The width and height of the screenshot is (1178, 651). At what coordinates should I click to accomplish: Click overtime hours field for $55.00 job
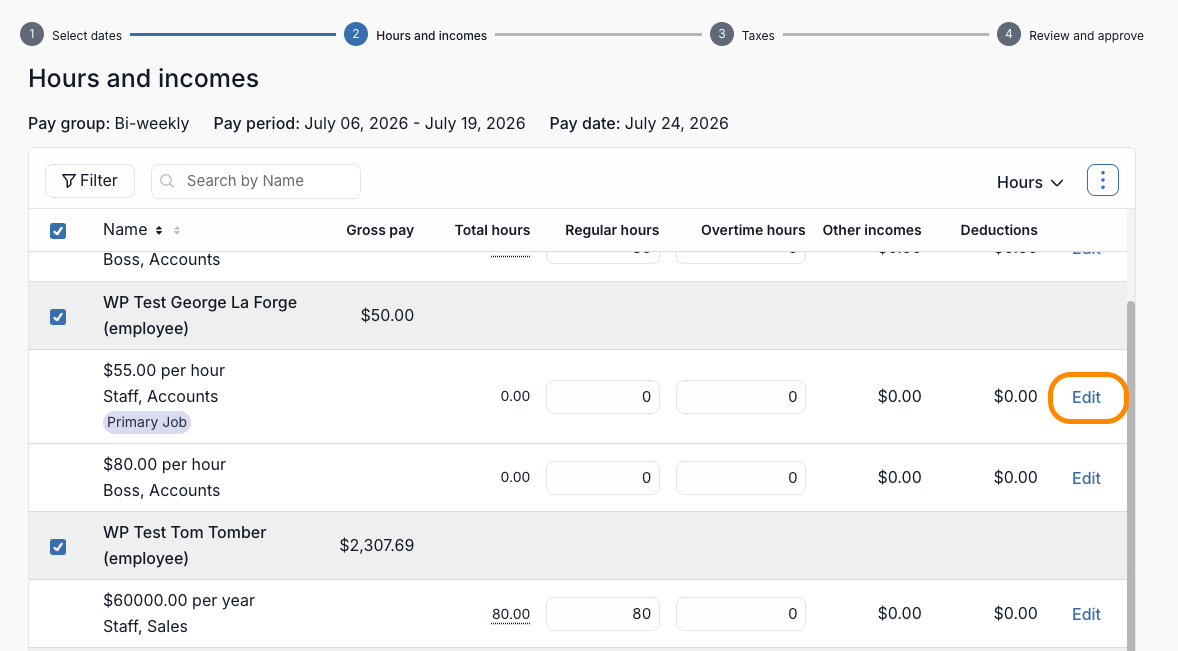pos(741,396)
